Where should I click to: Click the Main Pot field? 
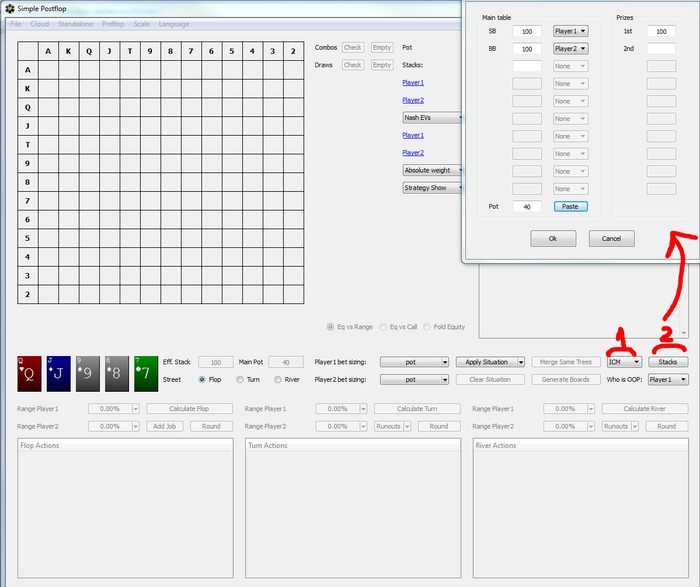coord(286,362)
